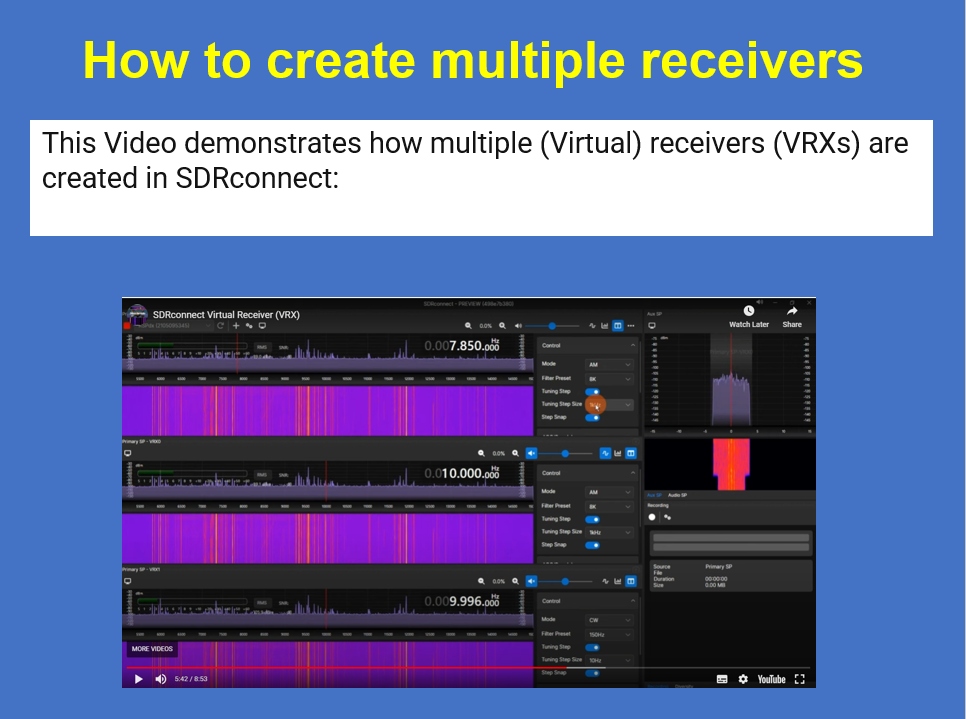Adjust the VRX0 volume slider
966x719 pixels.
click(x=565, y=453)
